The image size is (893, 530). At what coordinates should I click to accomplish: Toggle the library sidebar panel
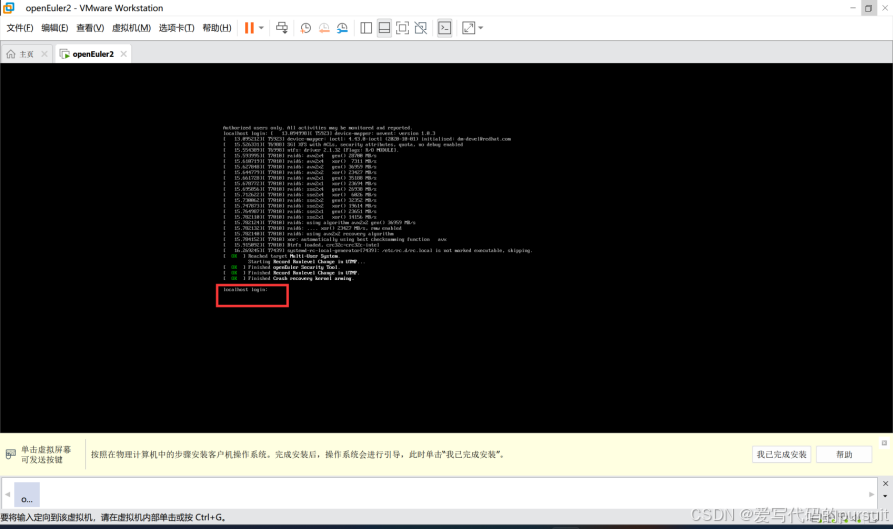click(366, 28)
